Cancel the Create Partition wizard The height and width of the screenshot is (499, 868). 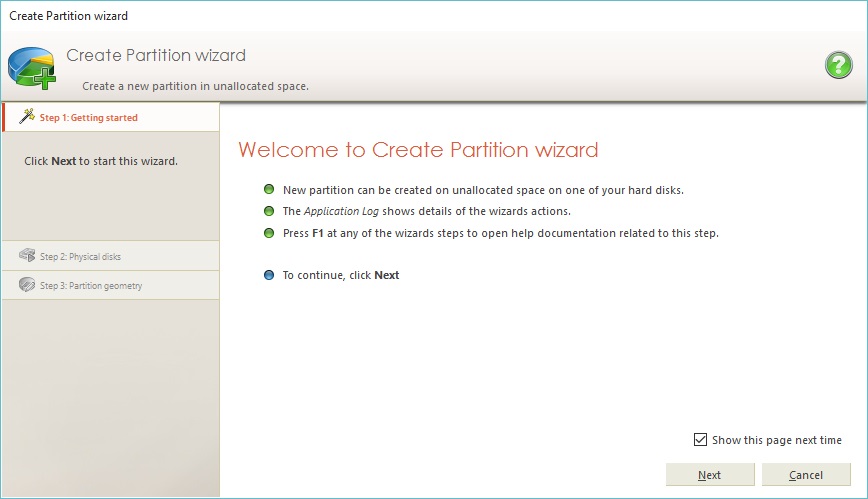coord(806,475)
